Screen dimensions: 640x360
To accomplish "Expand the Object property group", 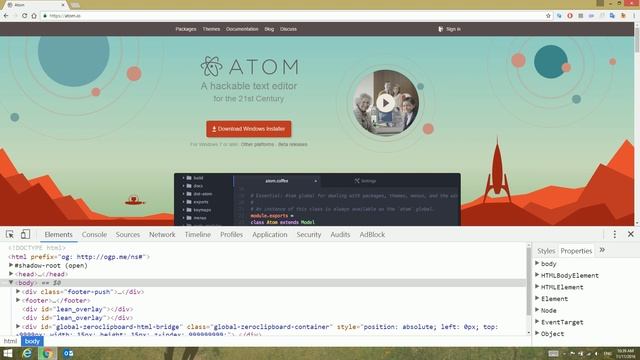I will pos(537,333).
